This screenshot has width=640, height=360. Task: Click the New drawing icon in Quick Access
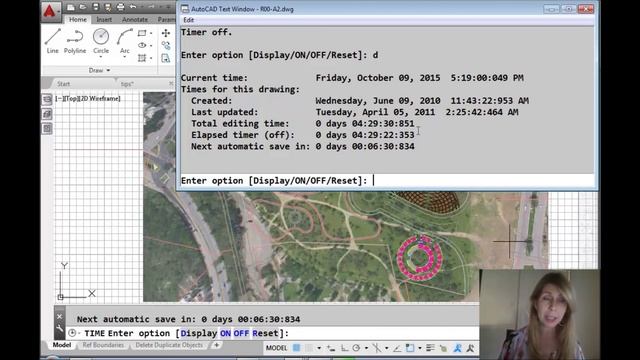[71, 7]
